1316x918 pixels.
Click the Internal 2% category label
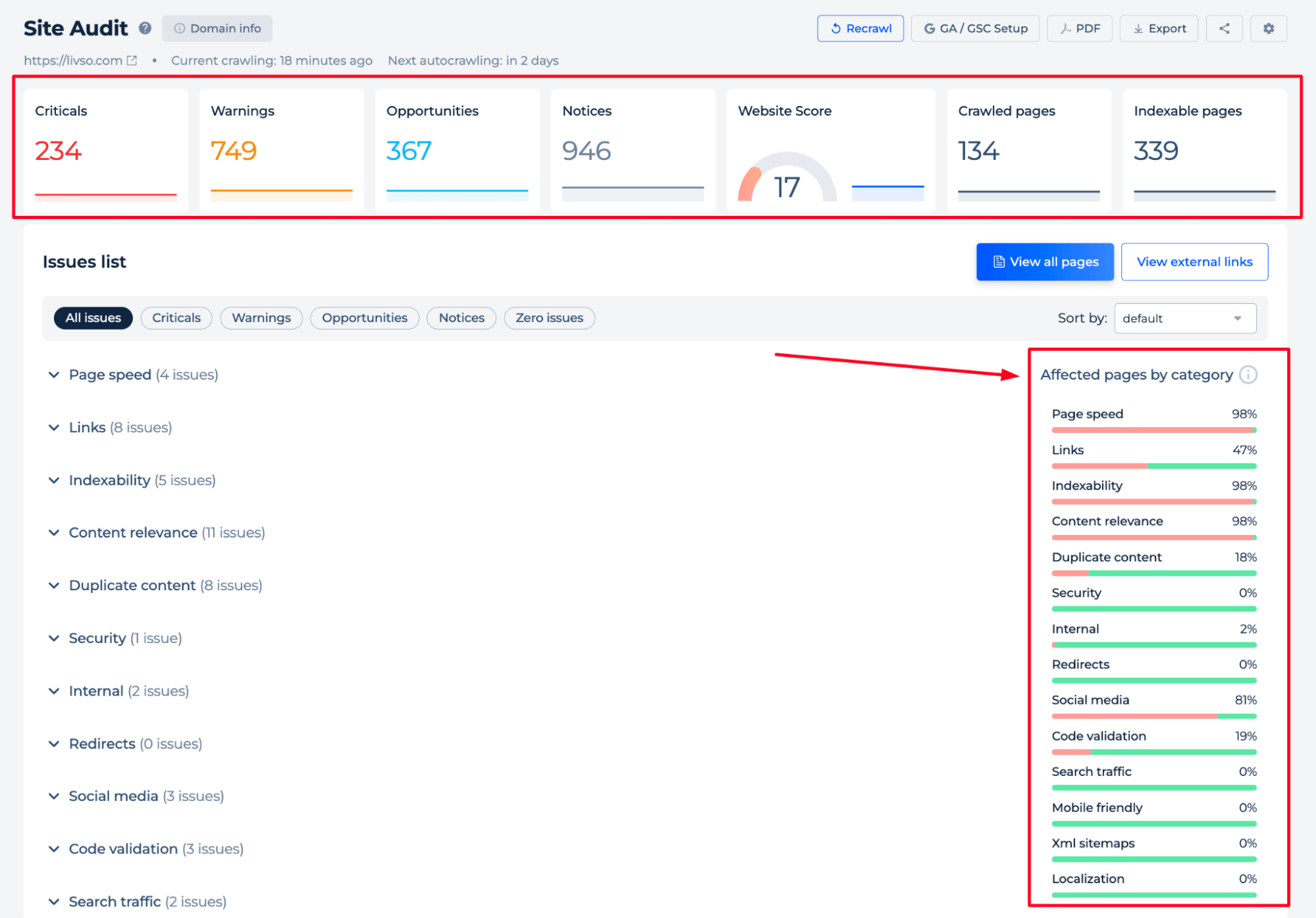[x=1075, y=629]
